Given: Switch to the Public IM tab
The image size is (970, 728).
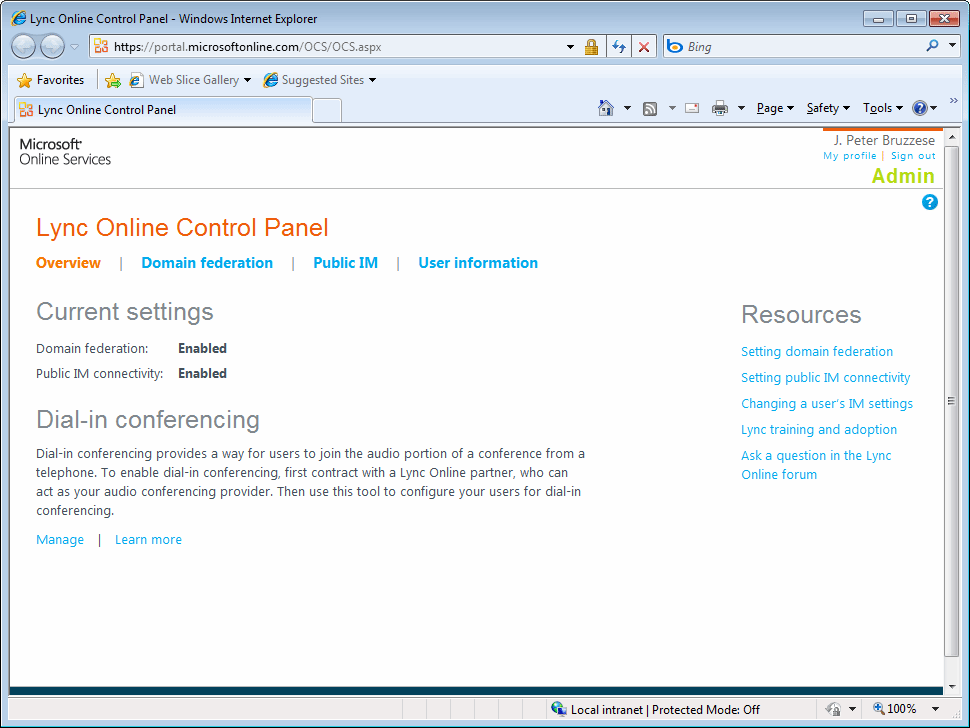Looking at the screenshot, I should (x=345, y=263).
